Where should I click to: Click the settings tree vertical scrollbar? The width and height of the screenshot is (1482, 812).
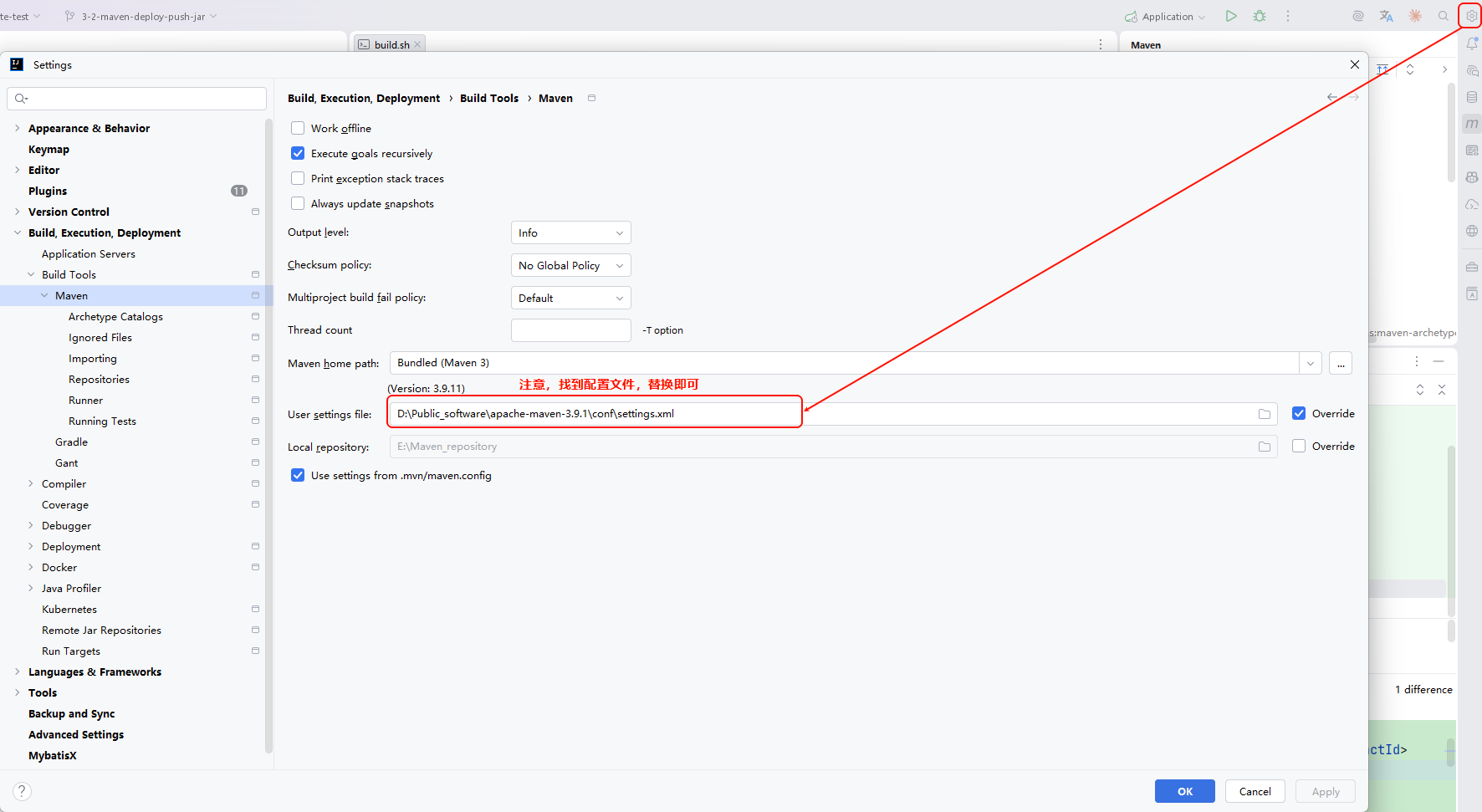coord(268,435)
